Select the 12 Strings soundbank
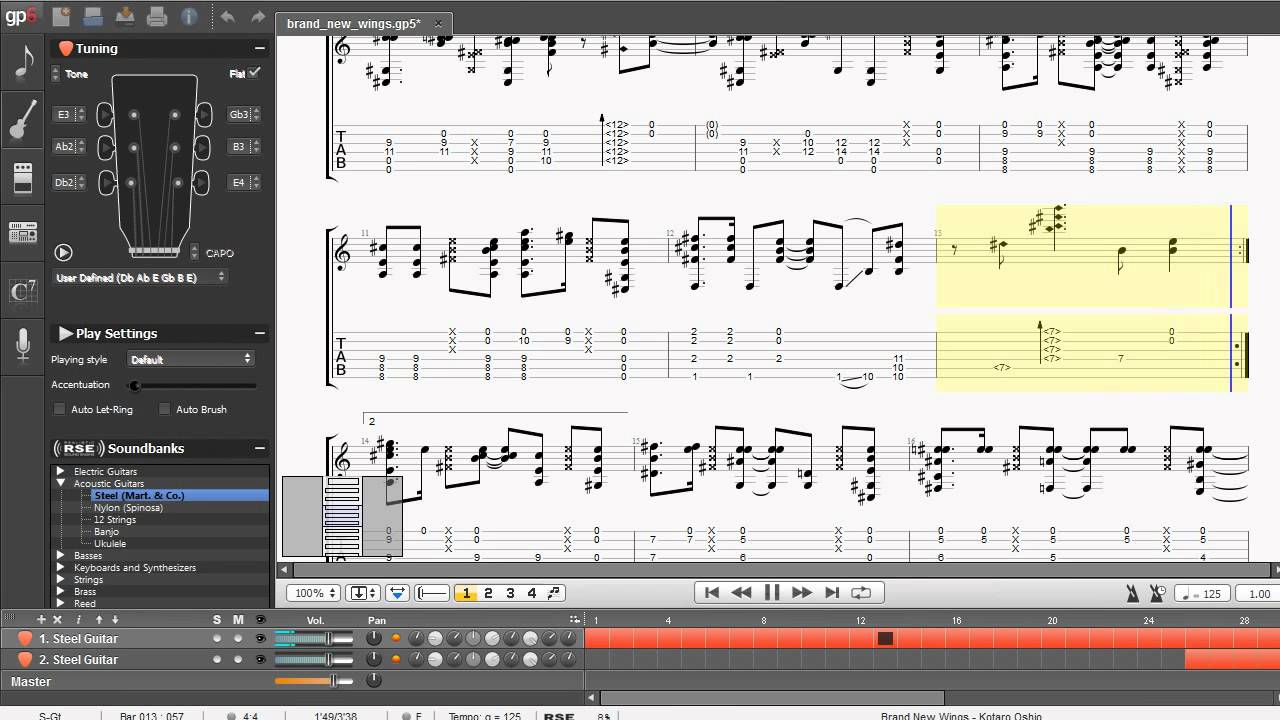The image size is (1280, 720). 115,520
